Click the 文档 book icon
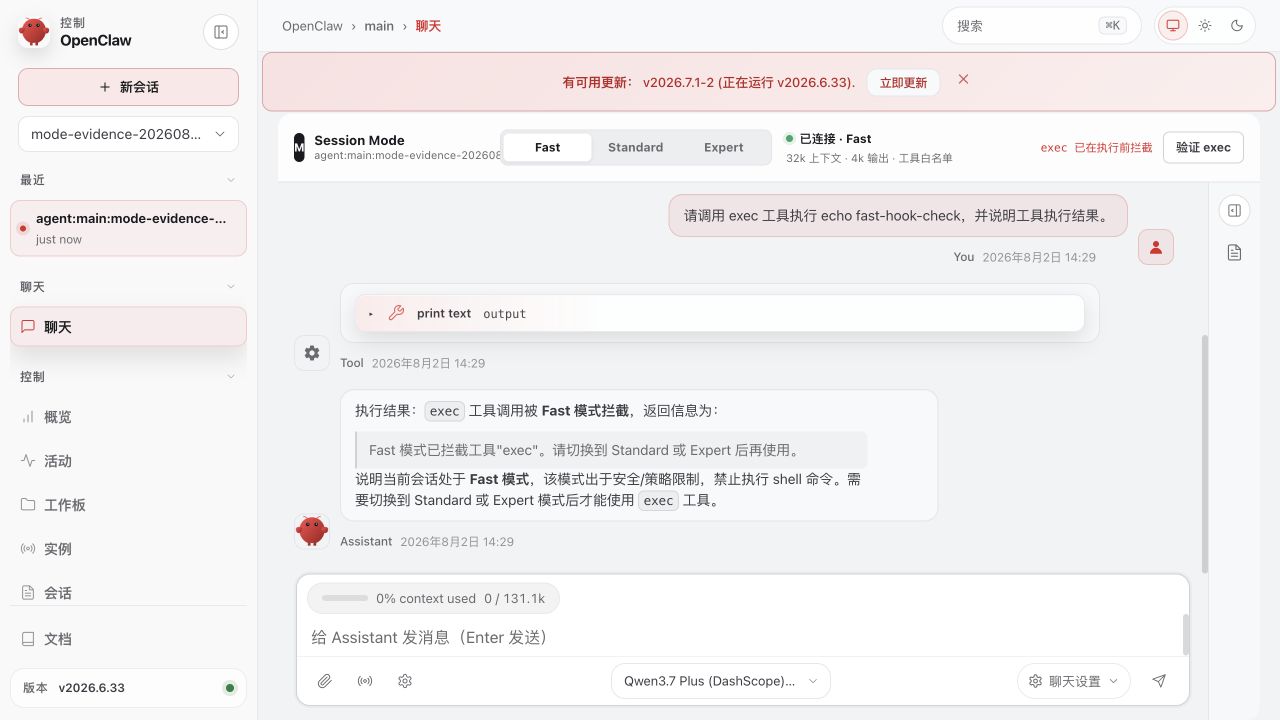 click(x=28, y=639)
